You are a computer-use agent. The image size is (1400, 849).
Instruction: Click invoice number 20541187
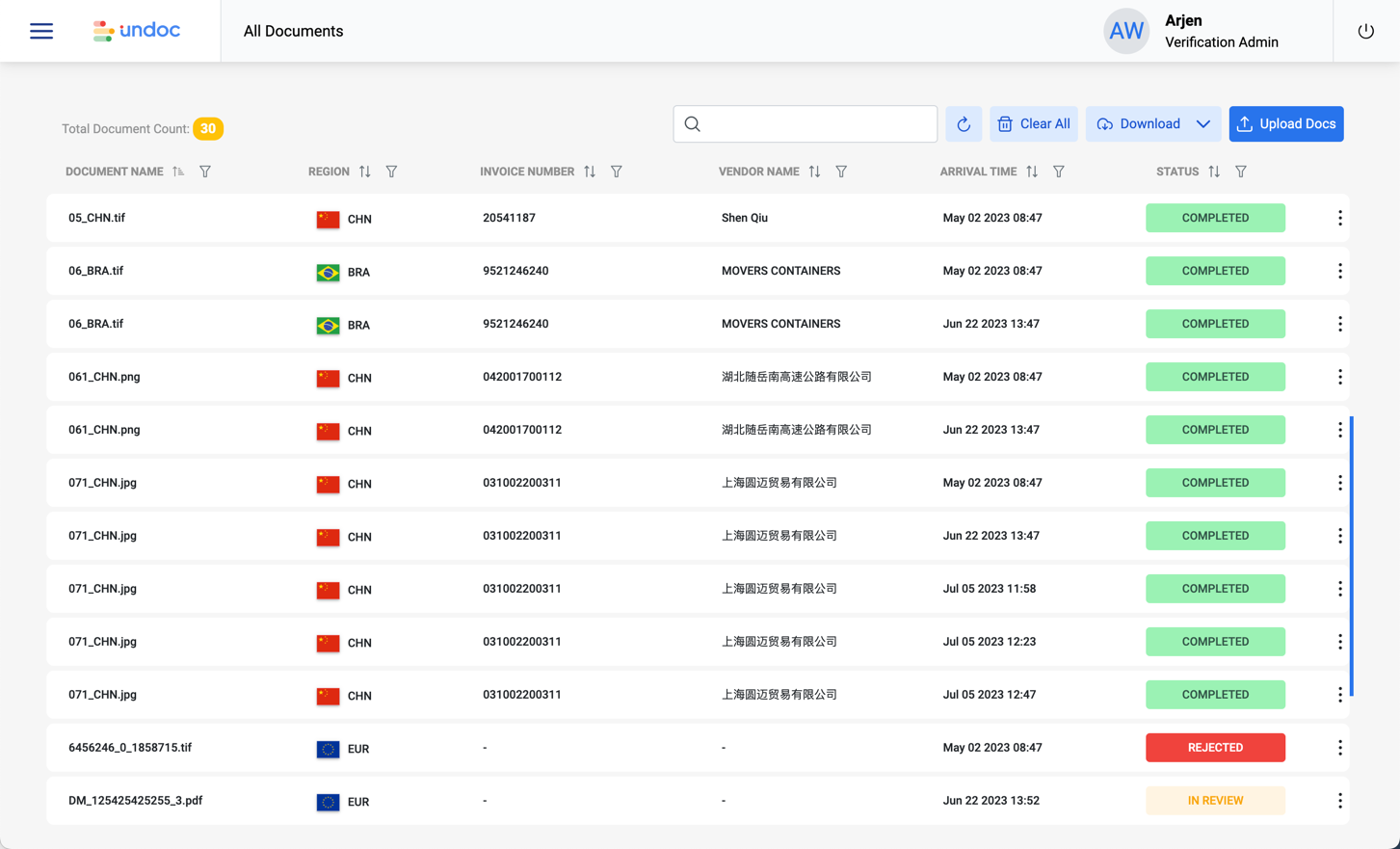(509, 218)
